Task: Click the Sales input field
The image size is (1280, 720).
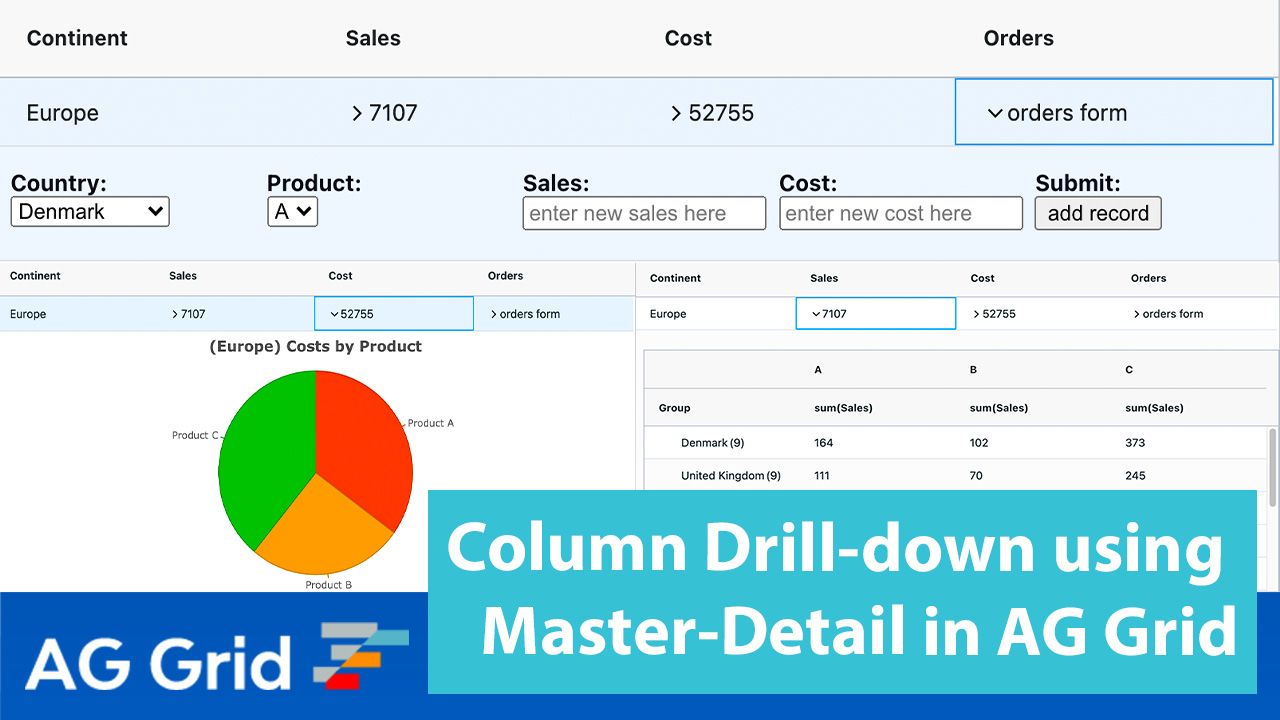Action: [644, 213]
